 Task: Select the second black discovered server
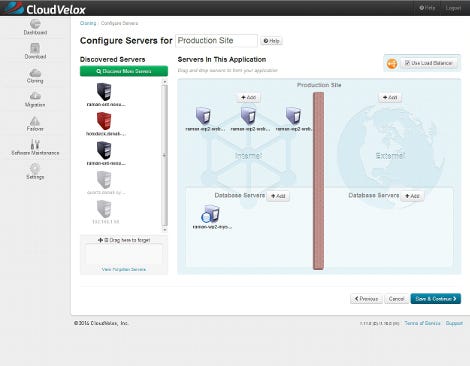(104, 150)
